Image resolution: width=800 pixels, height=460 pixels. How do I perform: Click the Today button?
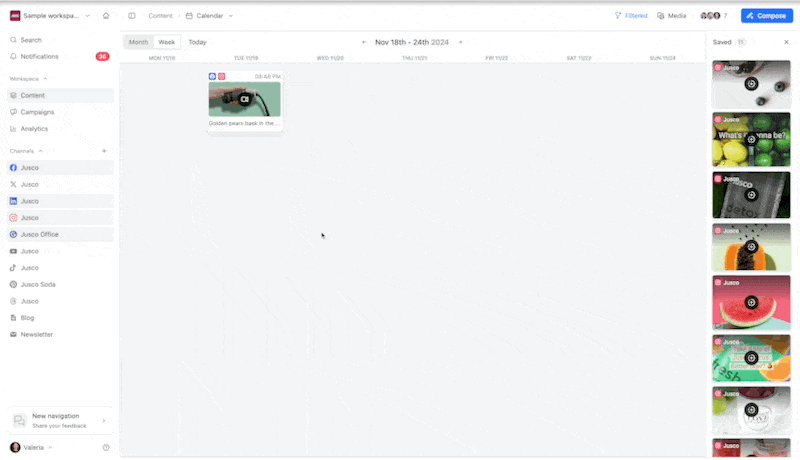point(197,42)
